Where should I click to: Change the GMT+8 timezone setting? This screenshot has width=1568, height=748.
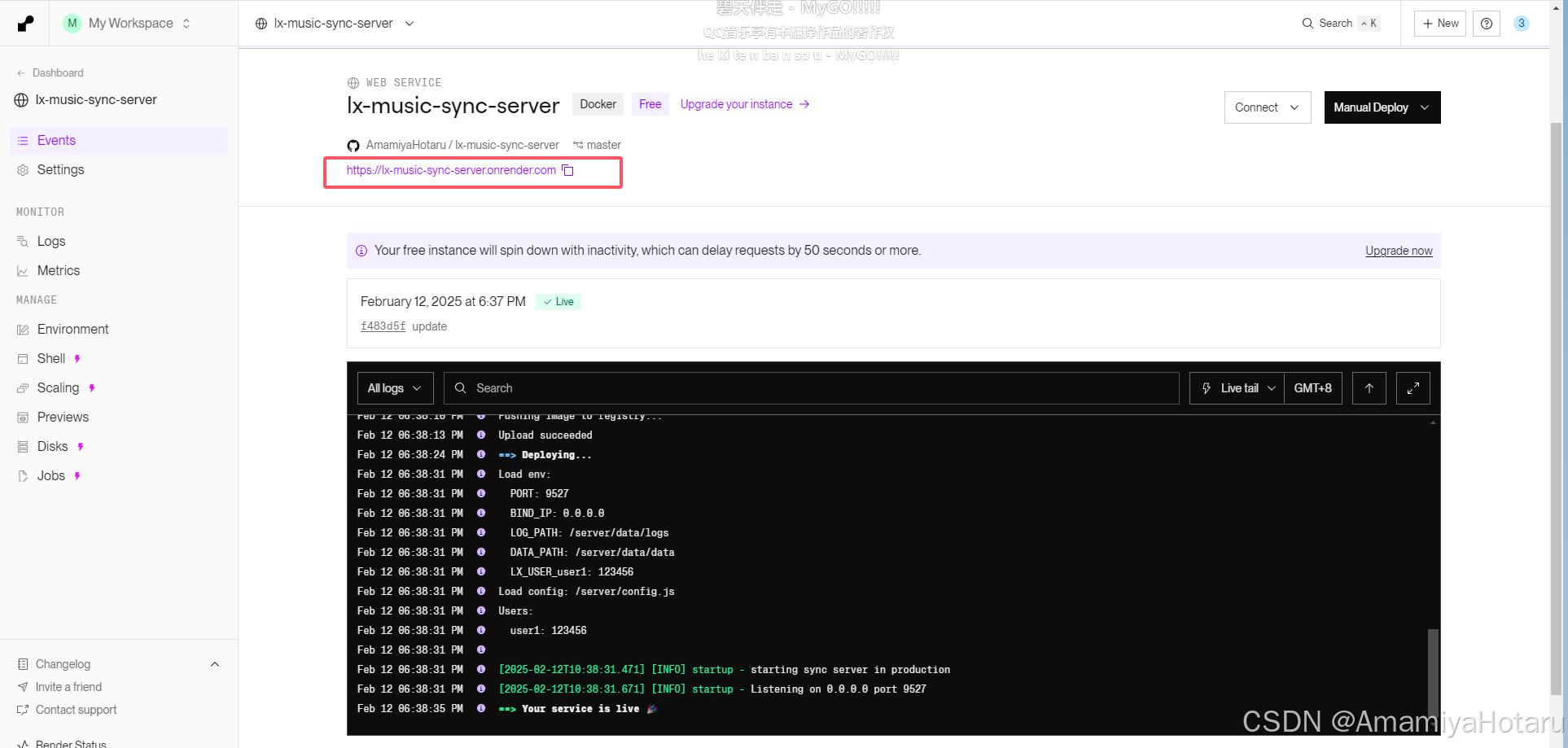(1312, 388)
